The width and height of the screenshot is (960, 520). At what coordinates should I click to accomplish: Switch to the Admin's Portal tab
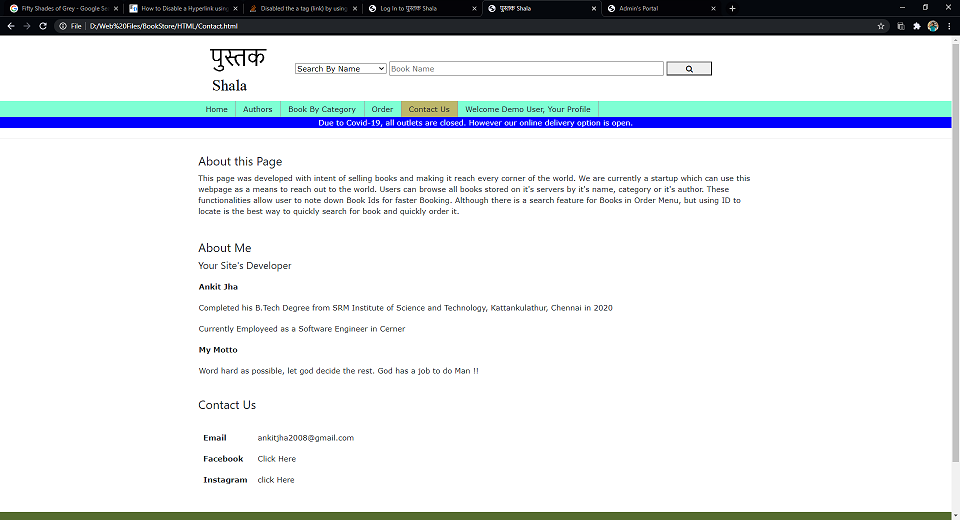[660, 9]
